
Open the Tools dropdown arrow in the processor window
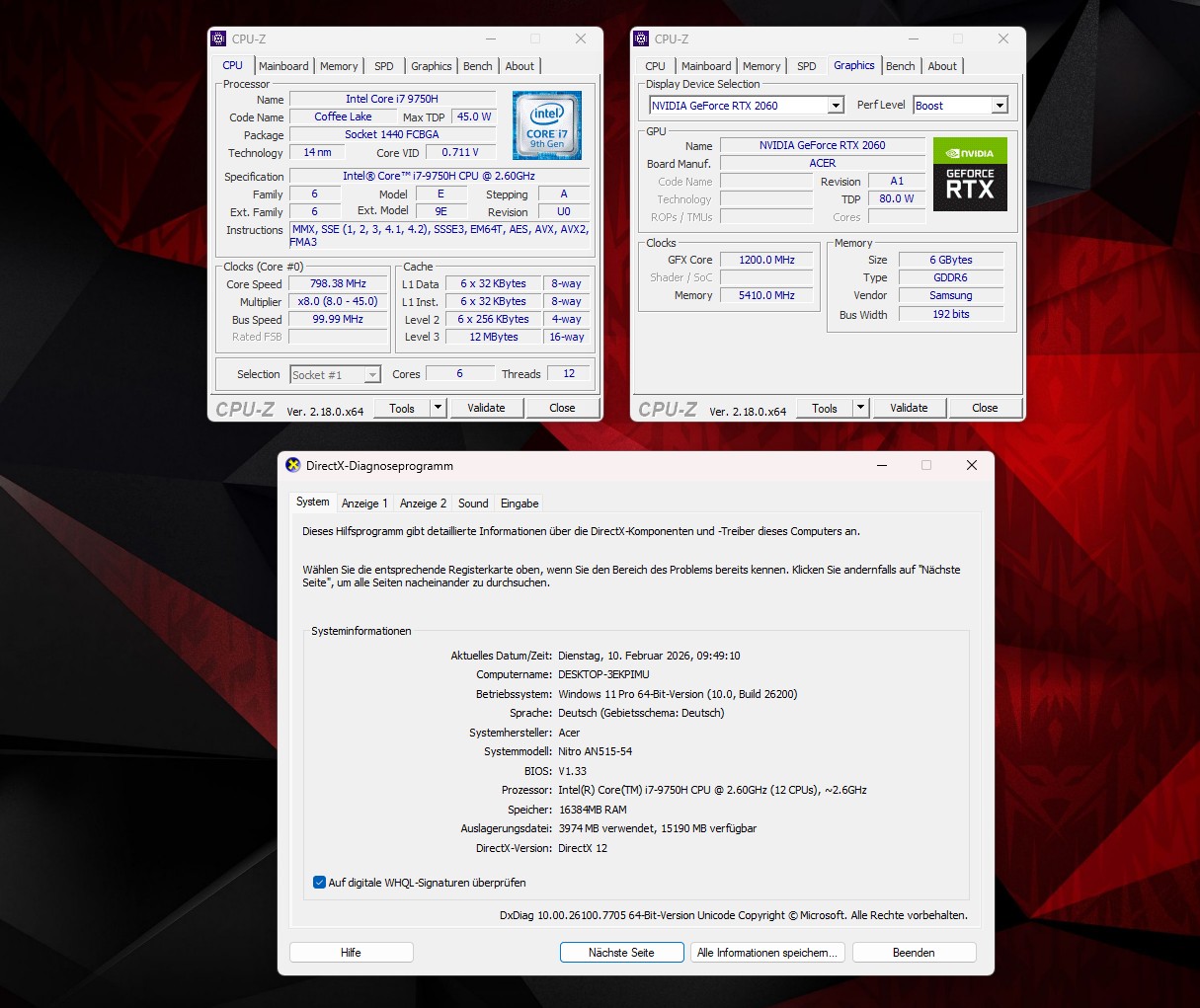click(439, 408)
